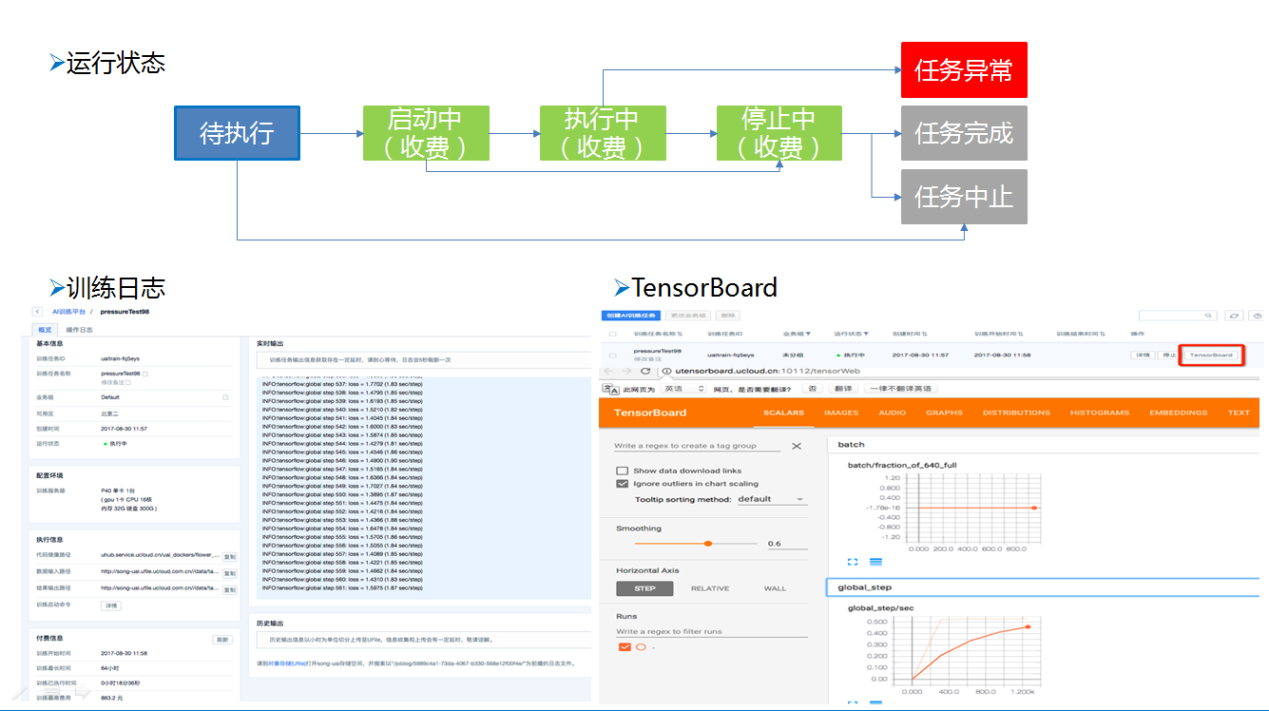Select the run's orange circle radio button
The height and width of the screenshot is (711, 1269).
click(x=640, y=647)
